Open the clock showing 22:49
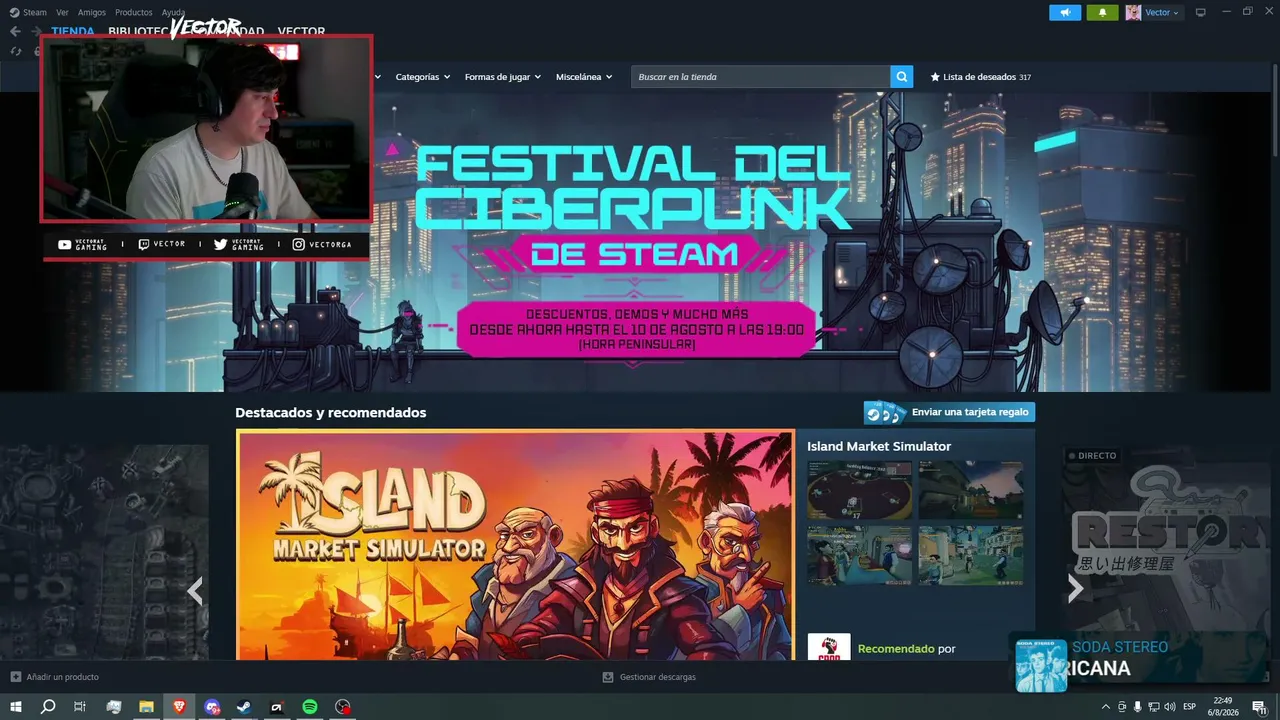This screenshot has height=720, width=1280. tap(1223, 707)
